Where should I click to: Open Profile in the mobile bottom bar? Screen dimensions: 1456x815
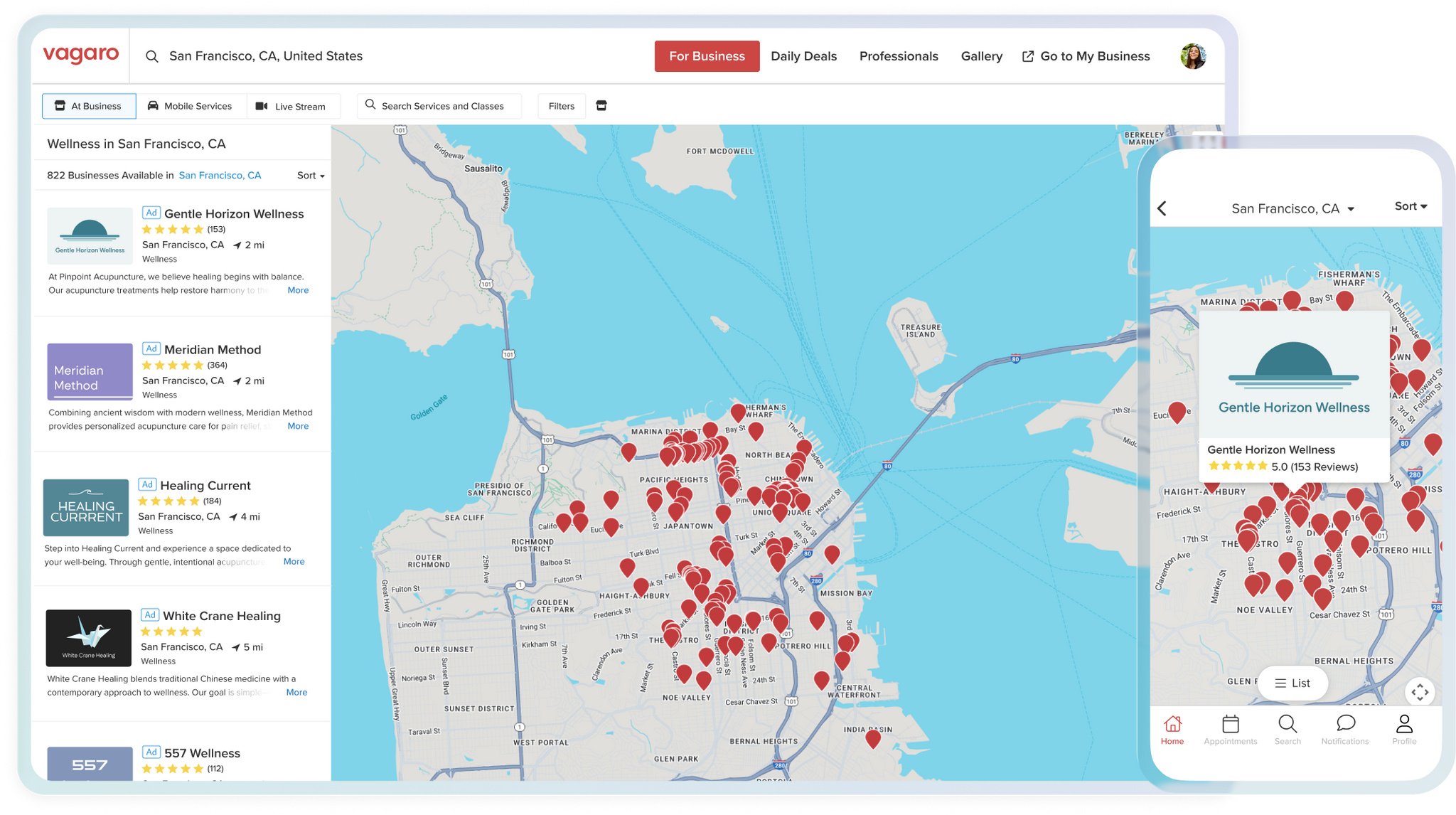point(1404,730)
